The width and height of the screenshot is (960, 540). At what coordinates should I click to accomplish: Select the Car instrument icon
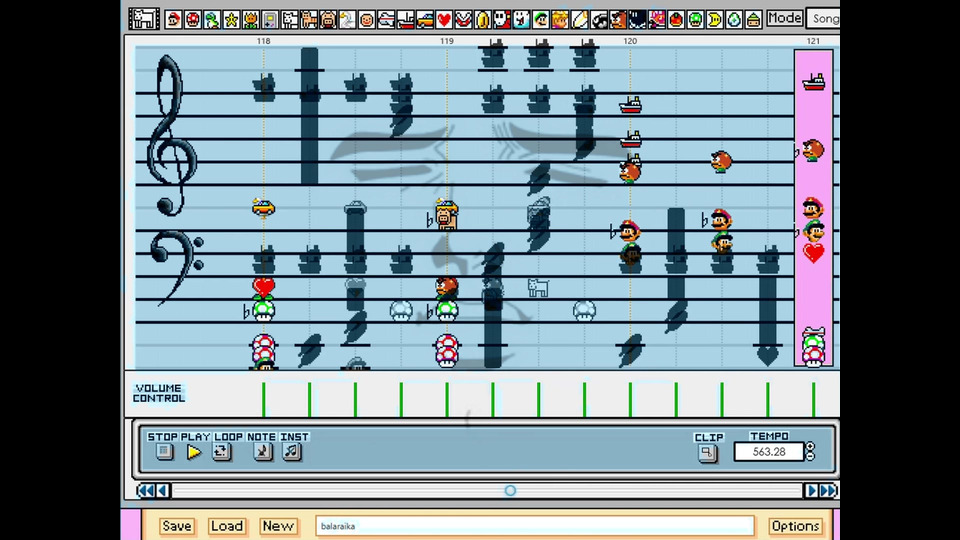point(425,20)
